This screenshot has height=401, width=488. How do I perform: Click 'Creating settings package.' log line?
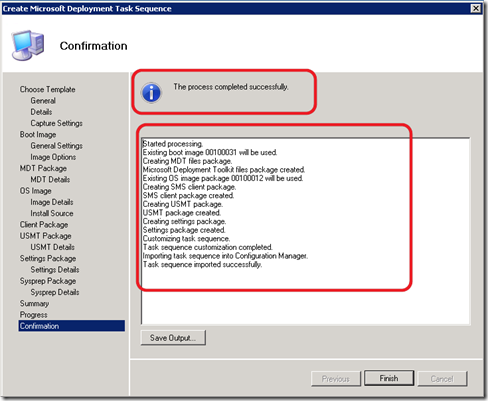click(184, 222)
